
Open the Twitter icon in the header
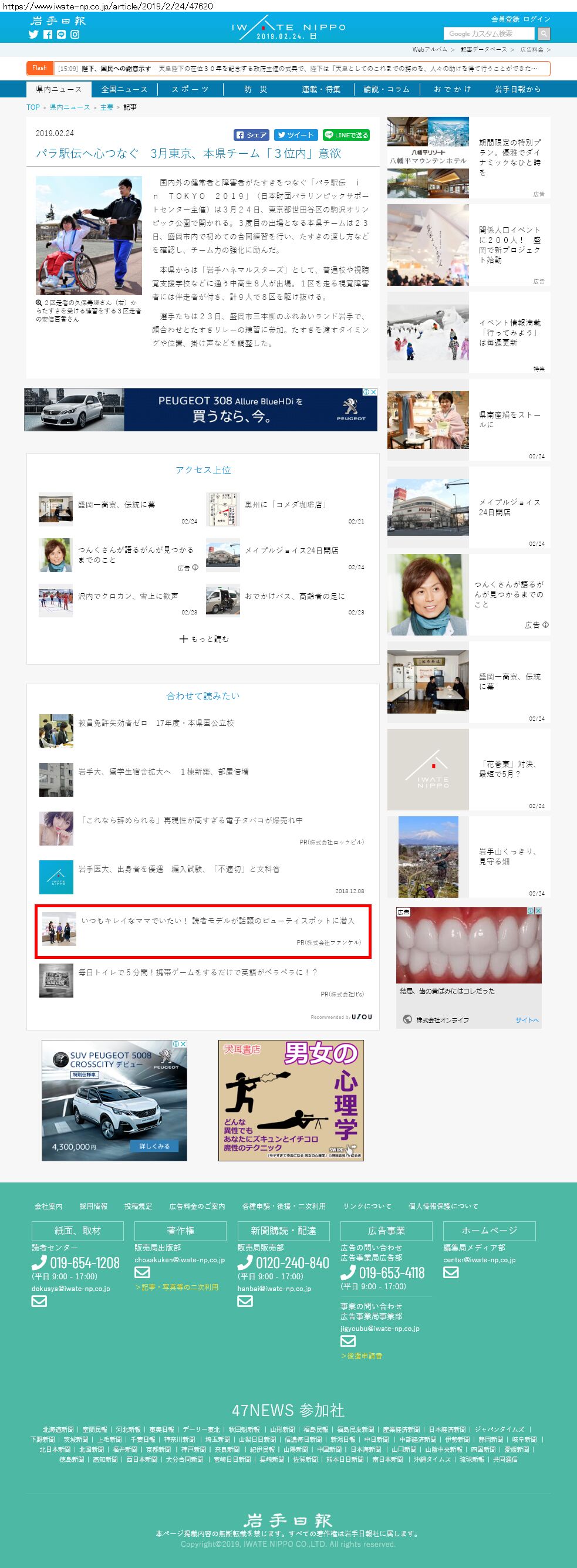point(33,35)
